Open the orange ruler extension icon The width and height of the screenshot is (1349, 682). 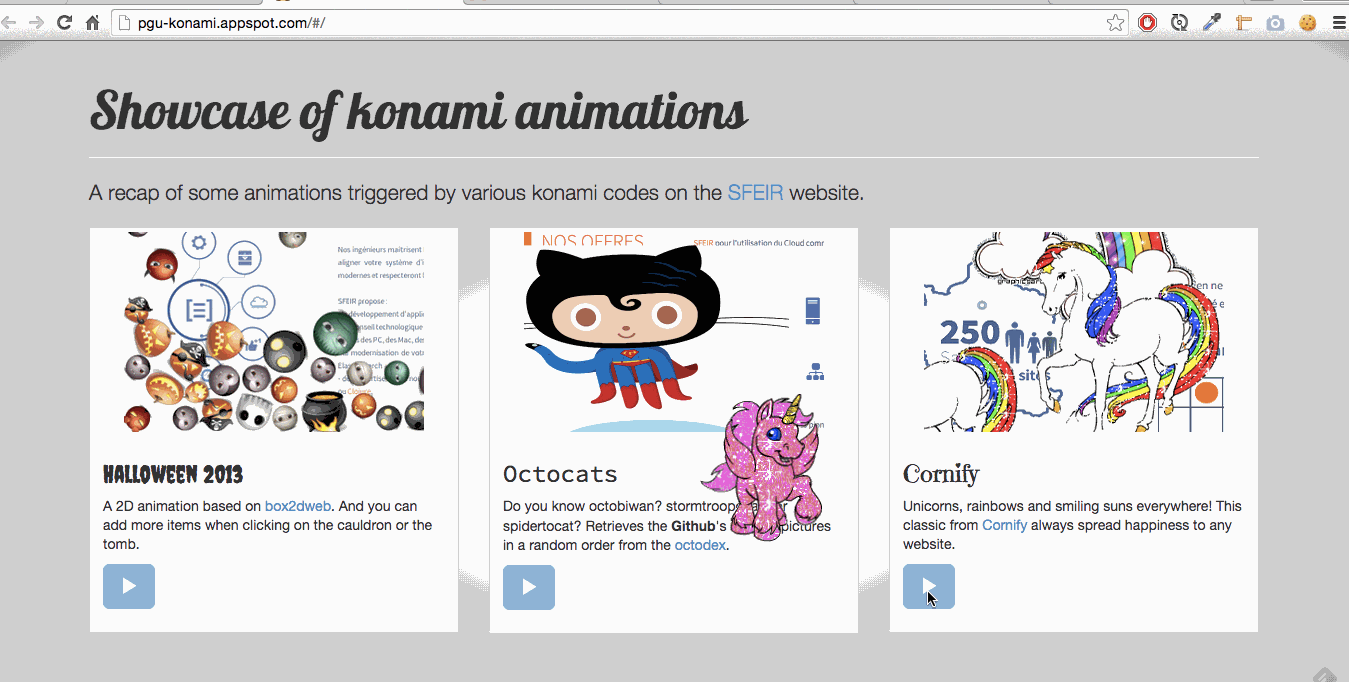coord(1244,22)
